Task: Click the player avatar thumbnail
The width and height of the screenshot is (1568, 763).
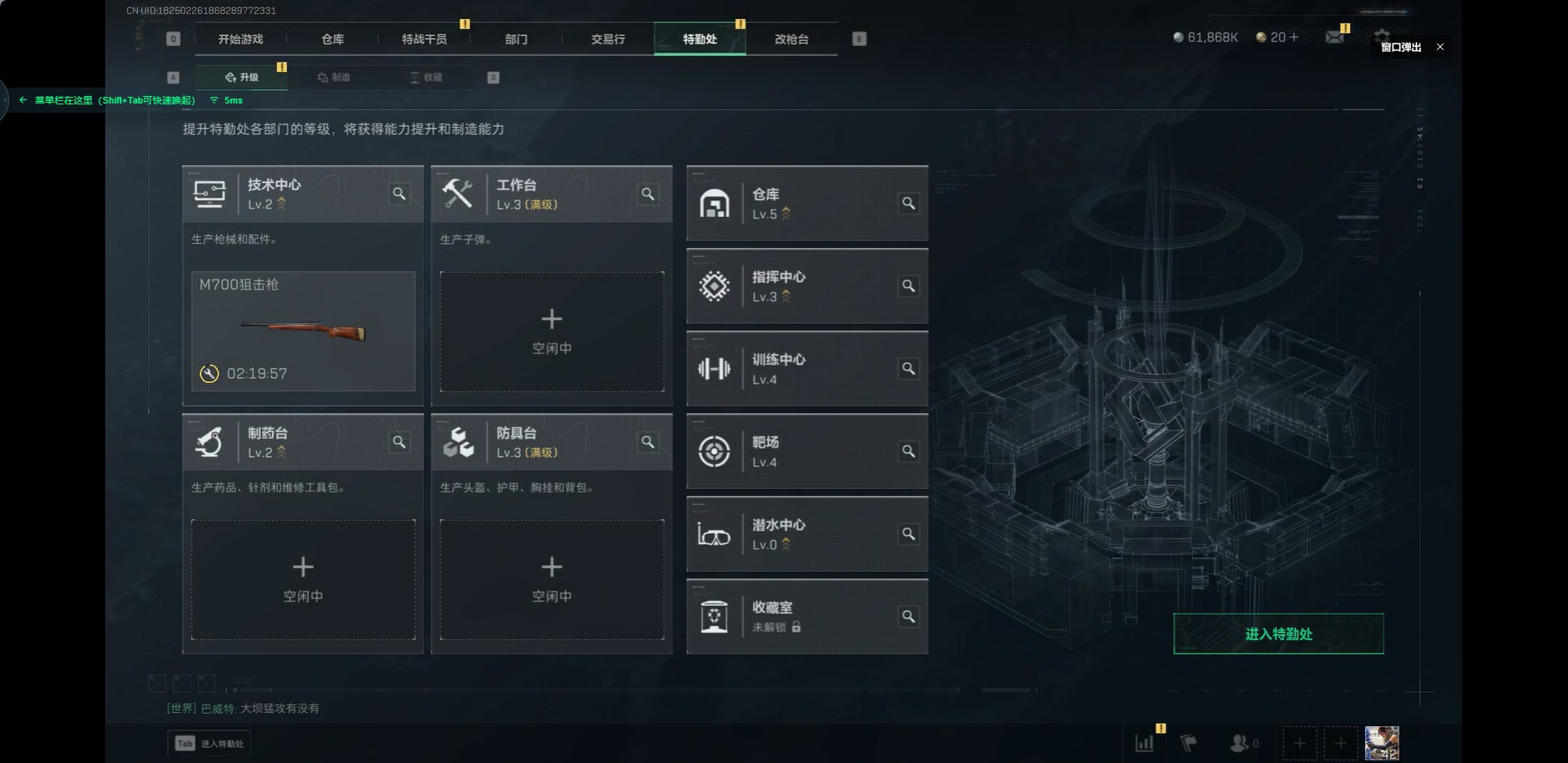Action: coord(1382,743)
